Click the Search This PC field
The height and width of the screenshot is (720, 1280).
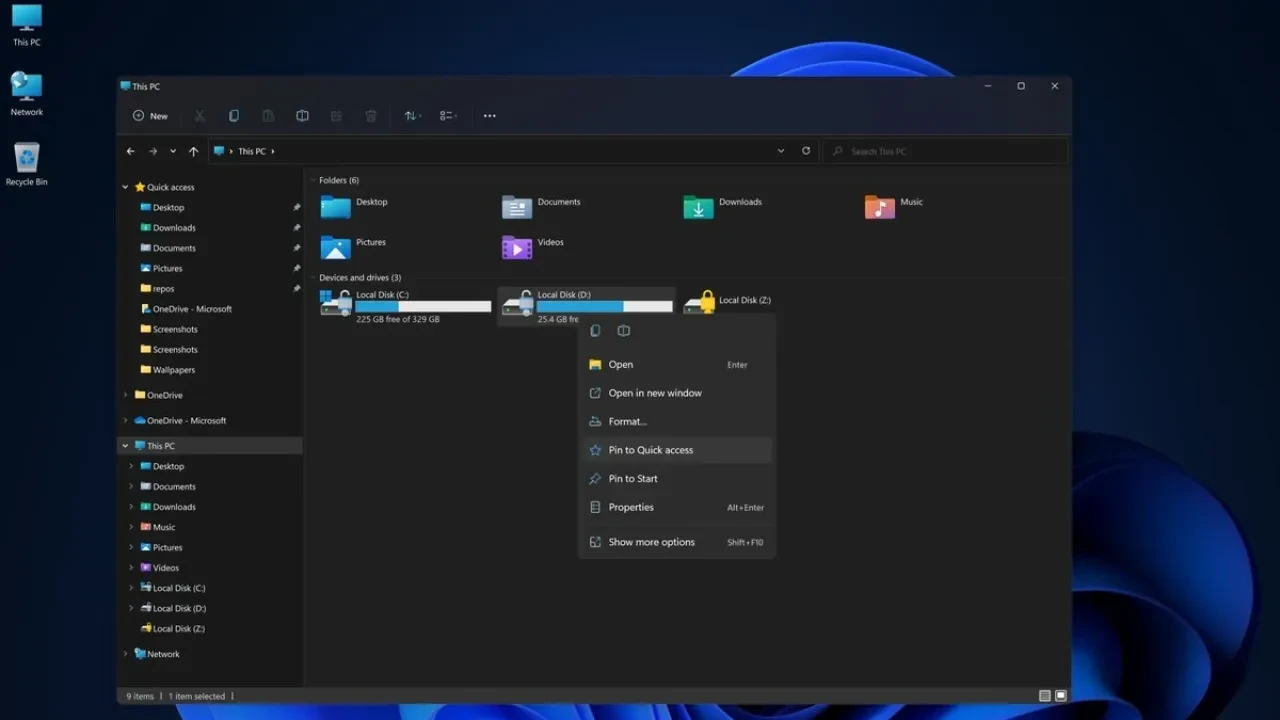coord(950,152)
